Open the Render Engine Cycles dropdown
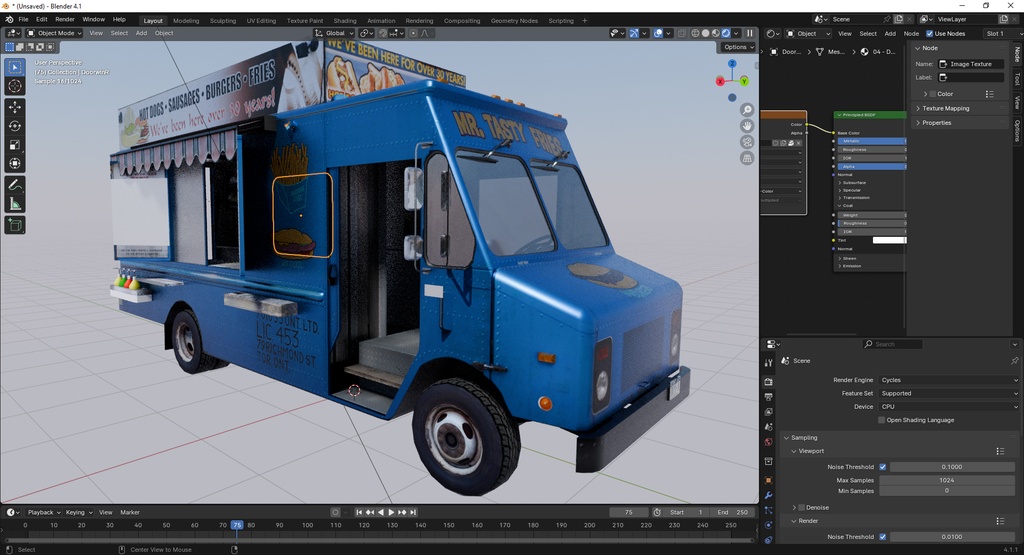The width and height of the screenshot is (1024, 555). [x=948, y=380]
